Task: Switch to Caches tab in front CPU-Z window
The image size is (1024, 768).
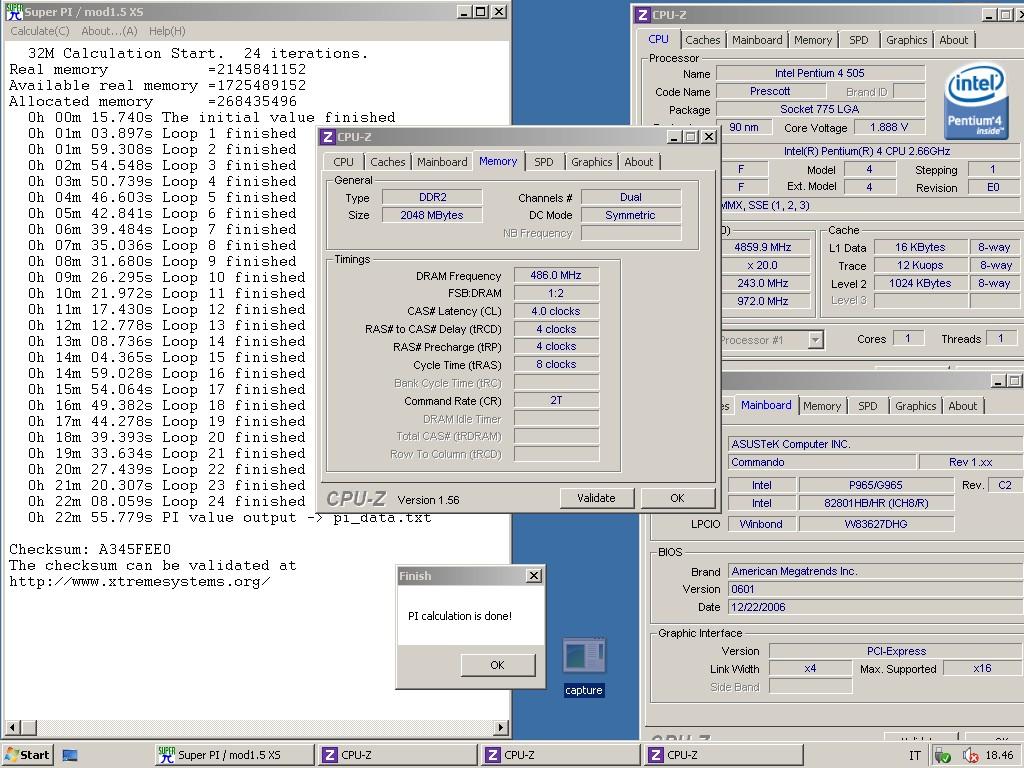Action: coord(388,162)
